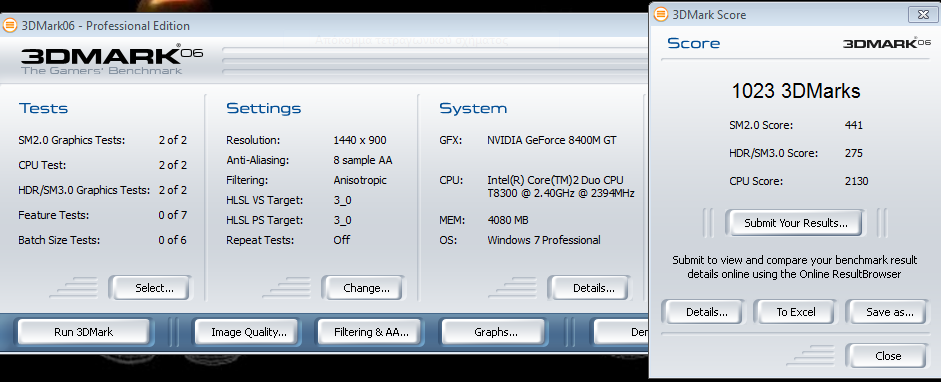Click Feature Tests count 0 of 7

click(172, 215)
